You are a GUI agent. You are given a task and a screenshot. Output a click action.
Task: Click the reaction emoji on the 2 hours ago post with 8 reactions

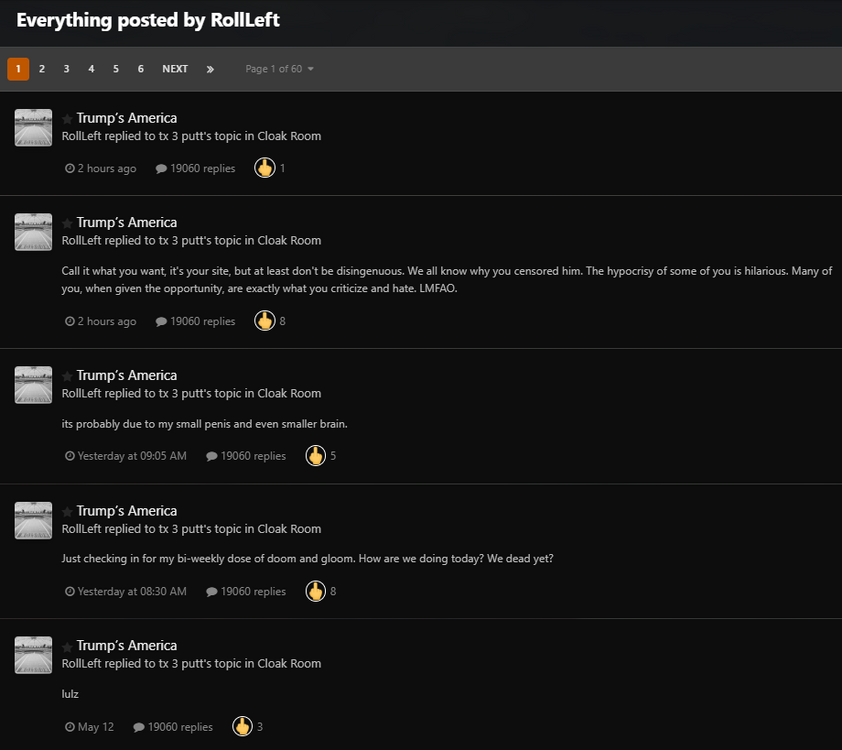click(264, 321)
